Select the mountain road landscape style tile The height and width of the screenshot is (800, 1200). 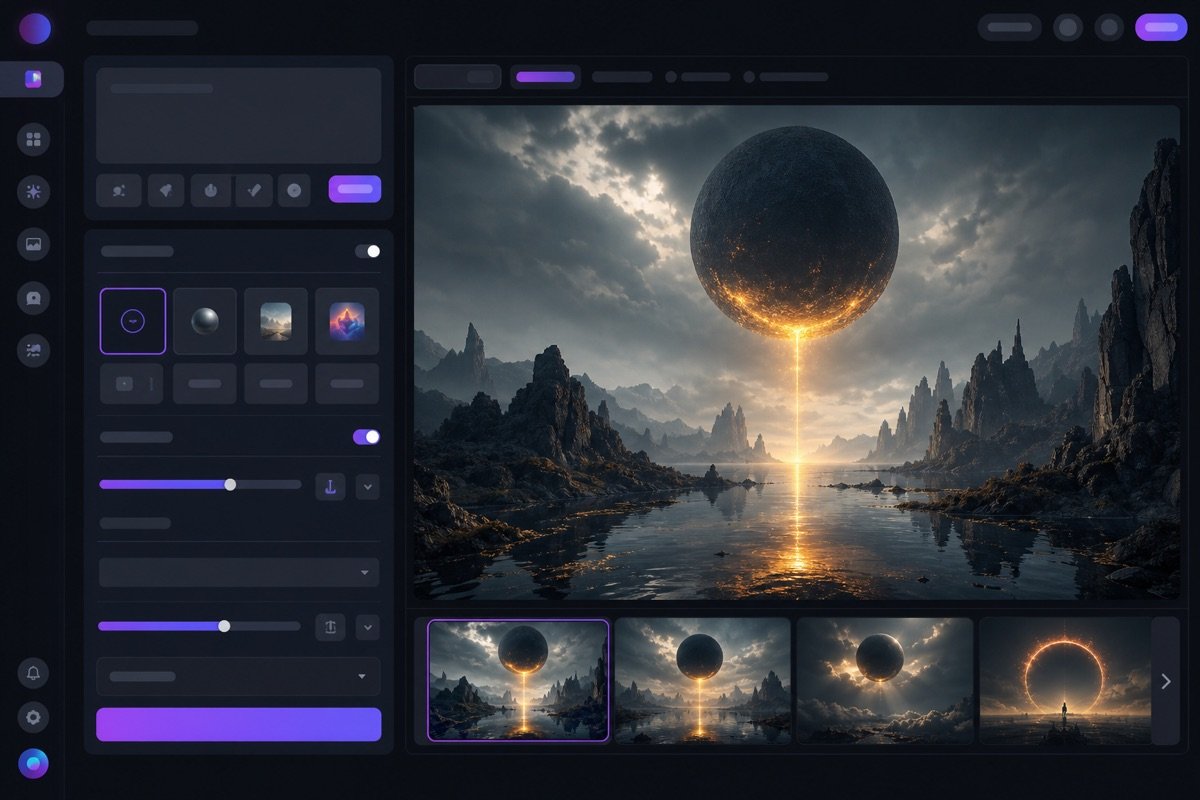point(276,321)
